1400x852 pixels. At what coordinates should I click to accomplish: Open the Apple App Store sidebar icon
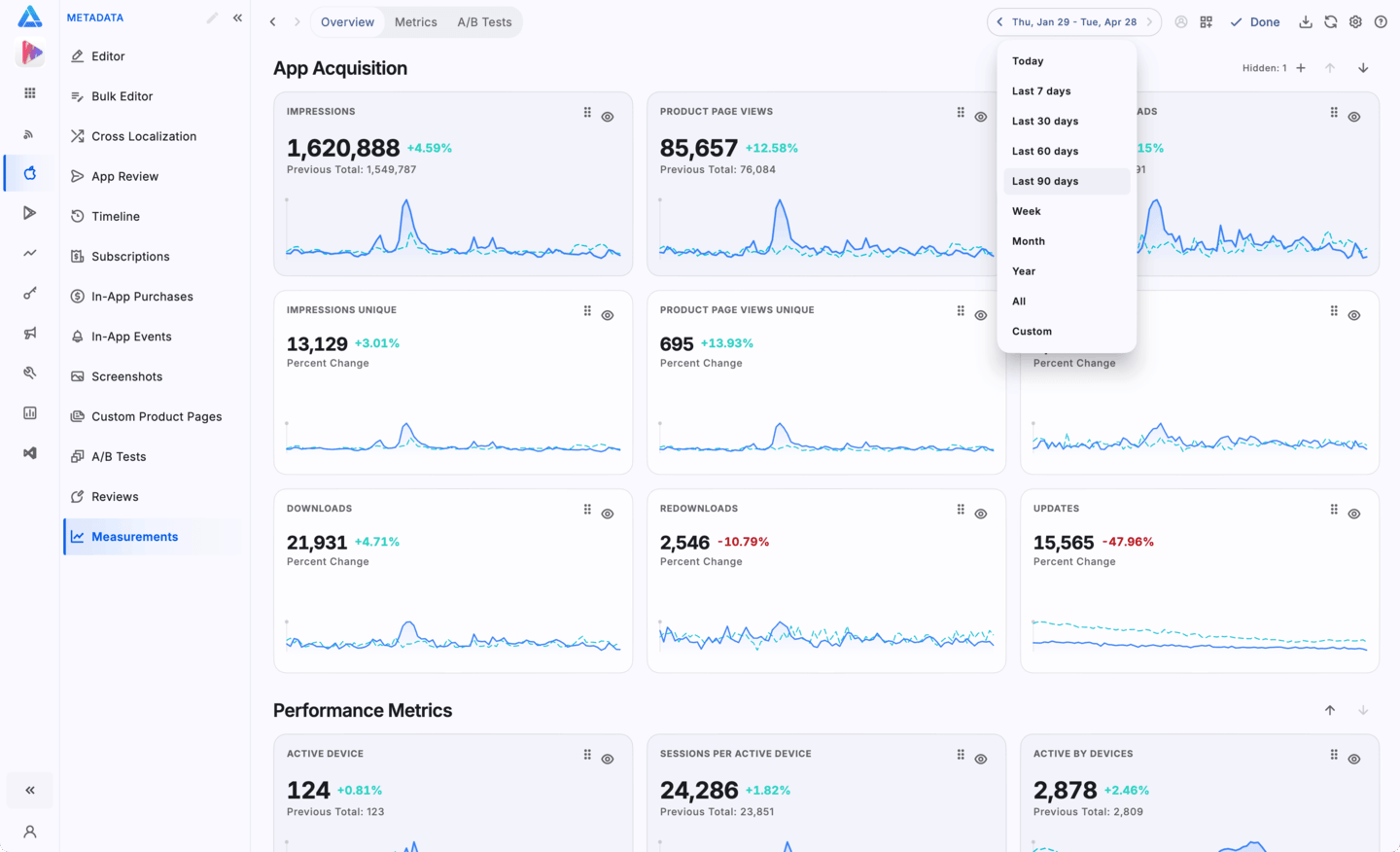(x=30, y=173)
